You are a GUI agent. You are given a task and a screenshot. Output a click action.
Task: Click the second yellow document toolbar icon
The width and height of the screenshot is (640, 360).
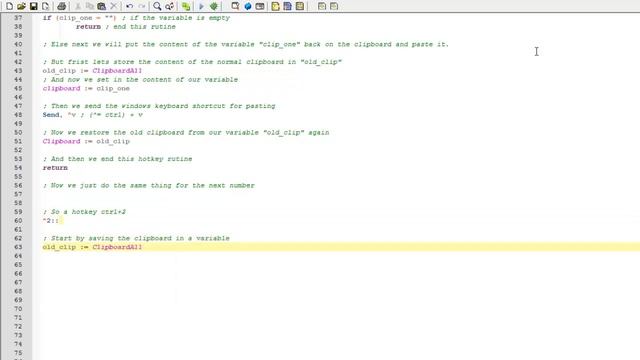tap(300, 6)
